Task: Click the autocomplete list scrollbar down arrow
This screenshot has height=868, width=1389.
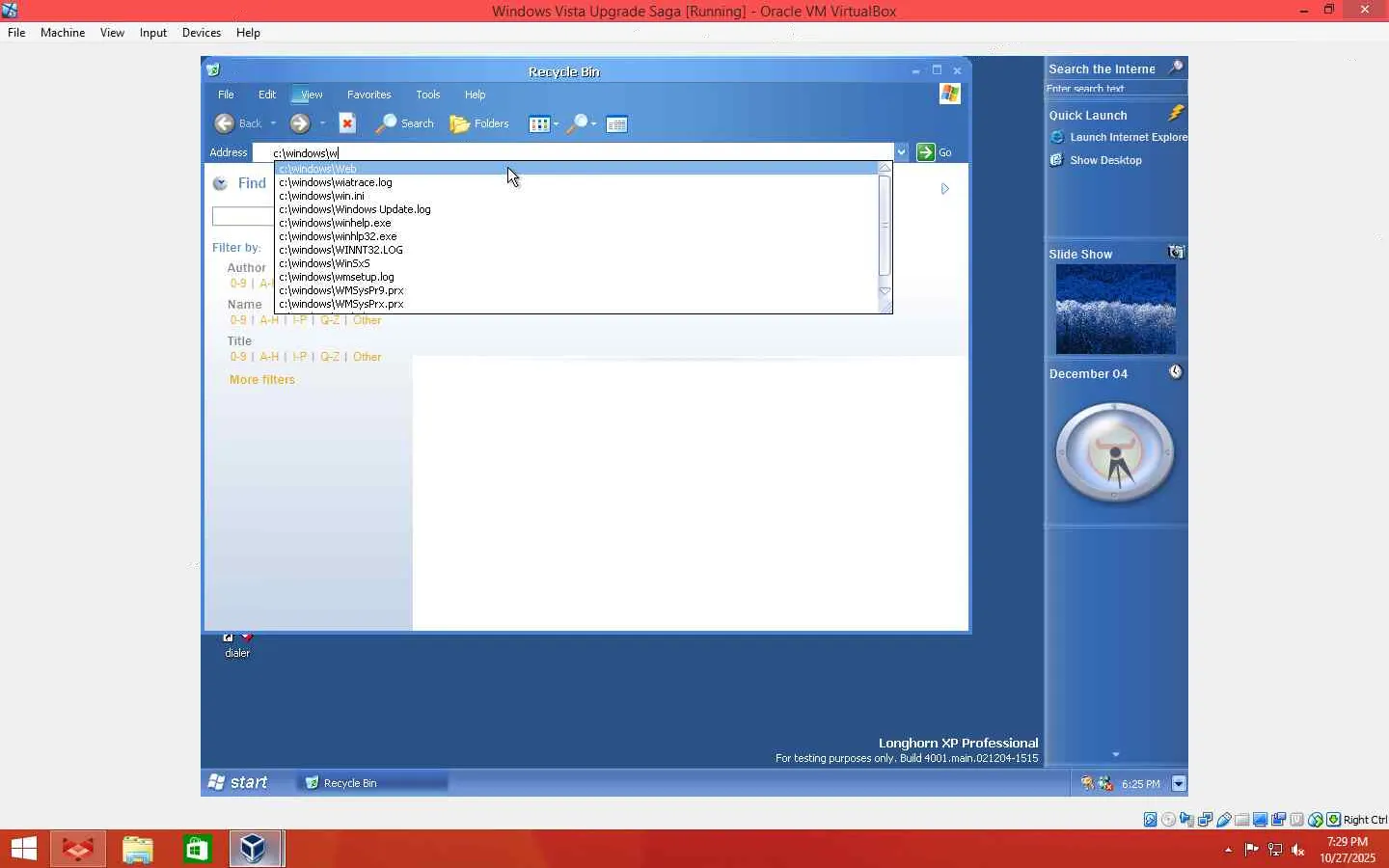Action: point(885,291)
